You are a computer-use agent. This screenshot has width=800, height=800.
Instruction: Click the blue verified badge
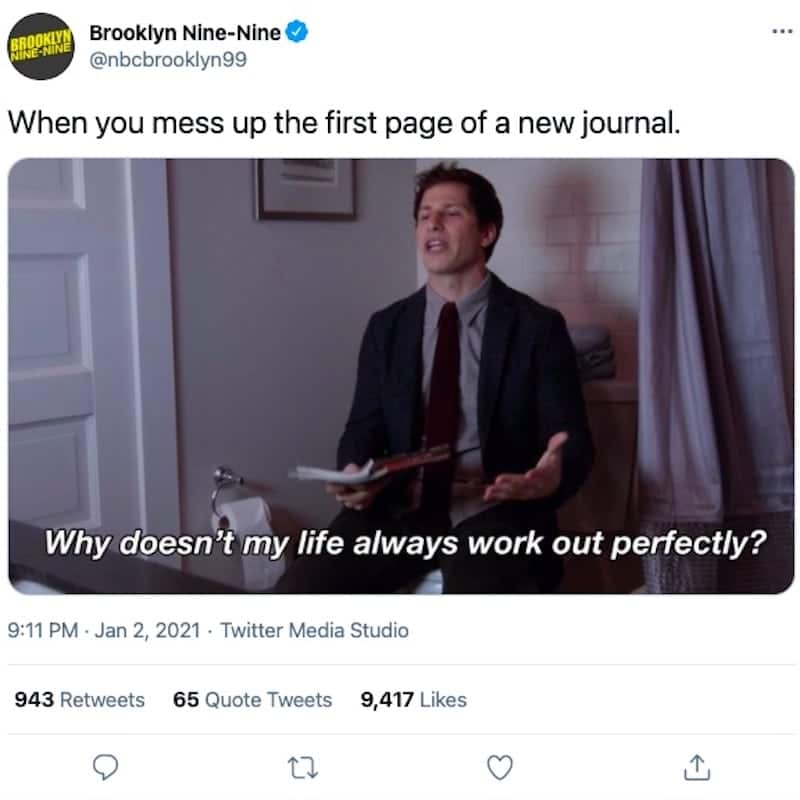pyautogui.click(x=296, y=32)
